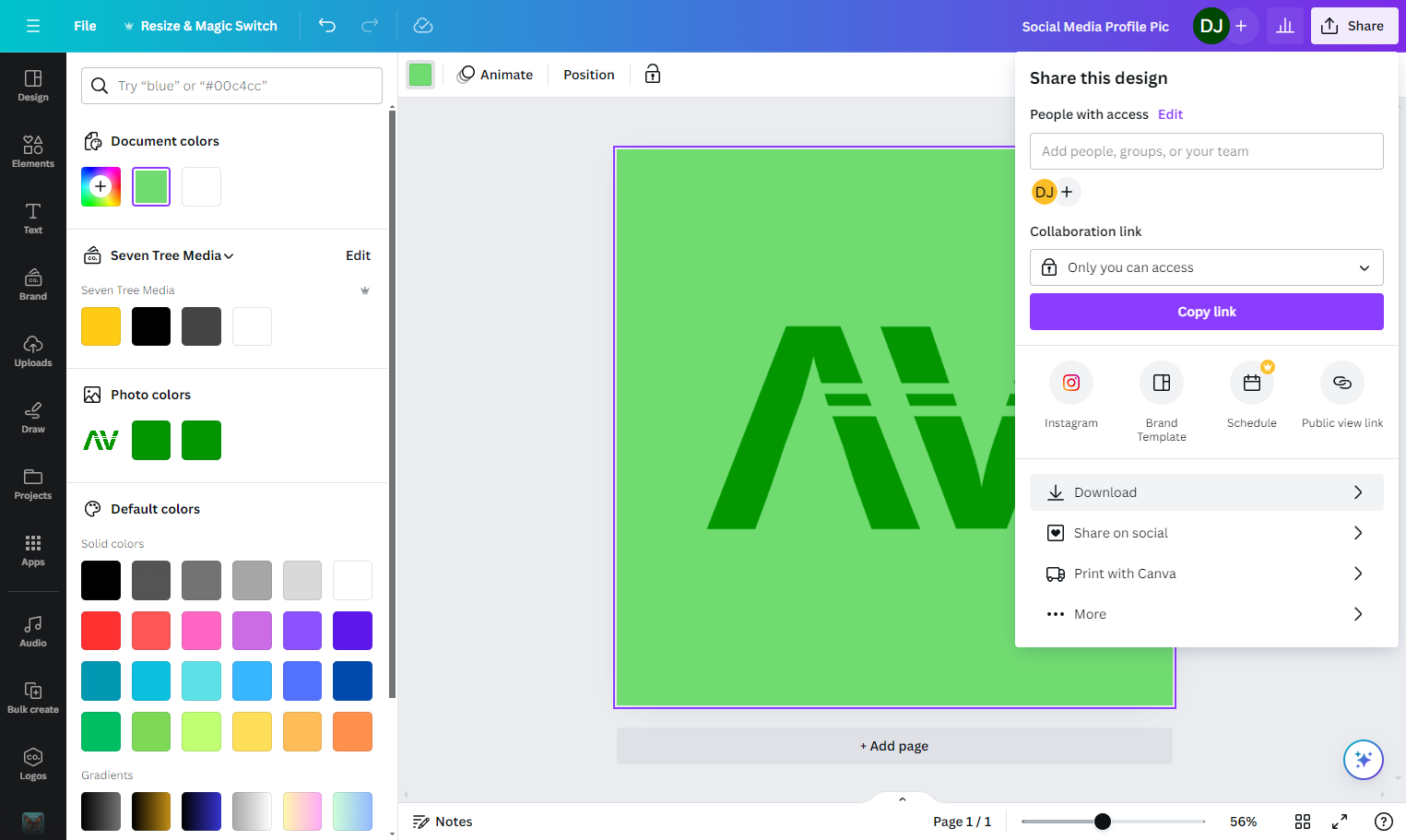Open the Position toolbar option

589,75
